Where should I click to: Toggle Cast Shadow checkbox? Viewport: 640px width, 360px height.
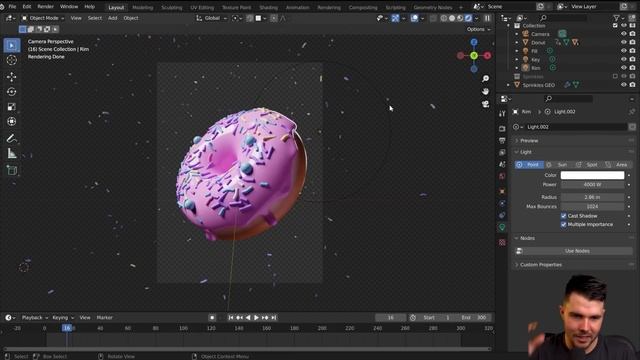point(564,216)
